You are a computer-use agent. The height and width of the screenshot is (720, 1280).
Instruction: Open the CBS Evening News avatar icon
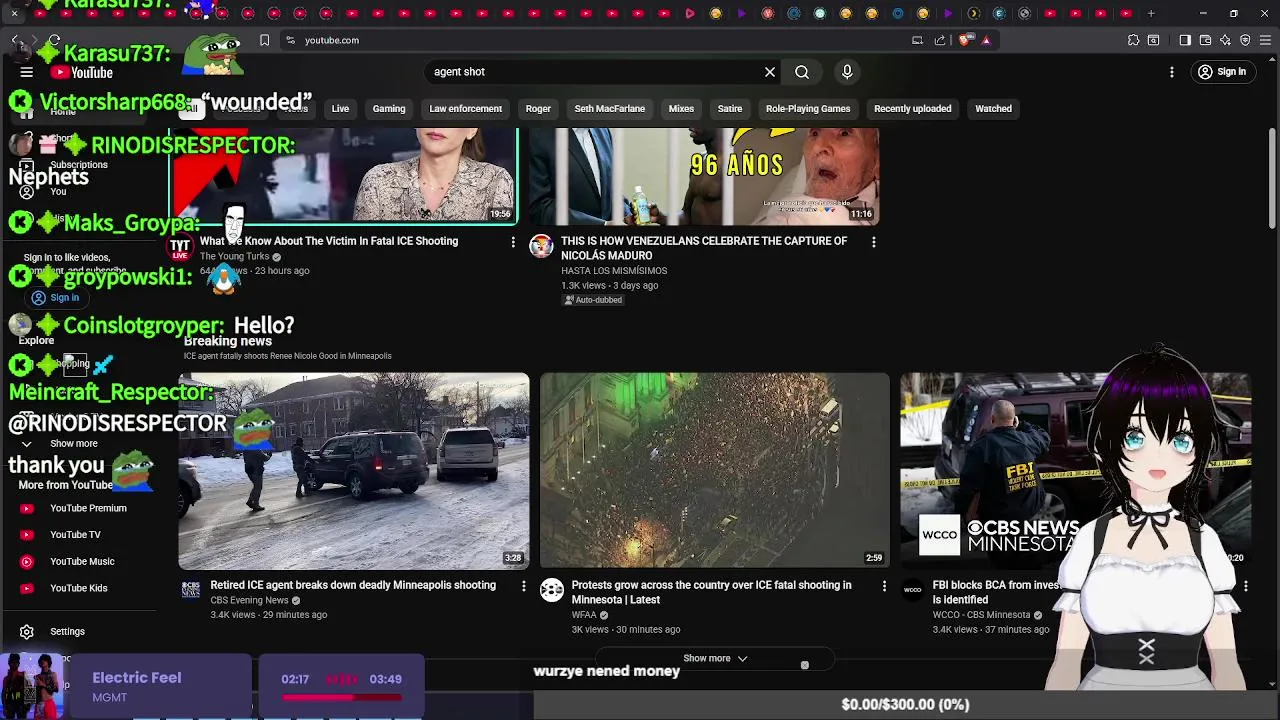coord(190,590)
